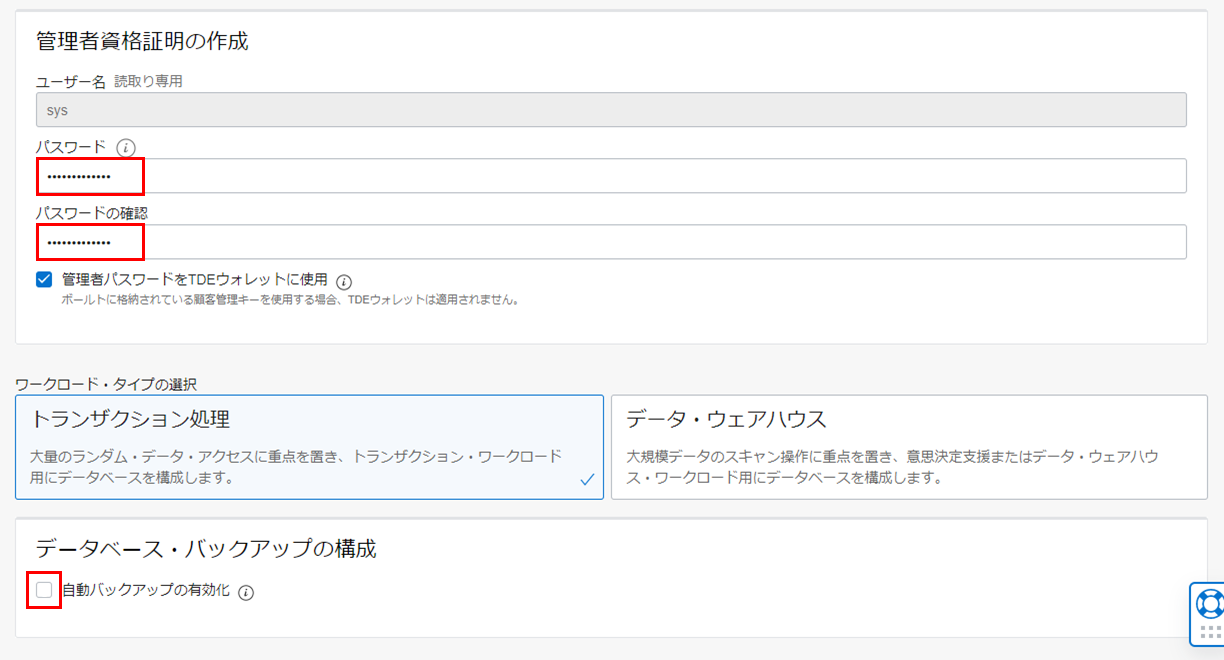Click the blue checkmark on トランザクション処理 card

pos(588,480)
